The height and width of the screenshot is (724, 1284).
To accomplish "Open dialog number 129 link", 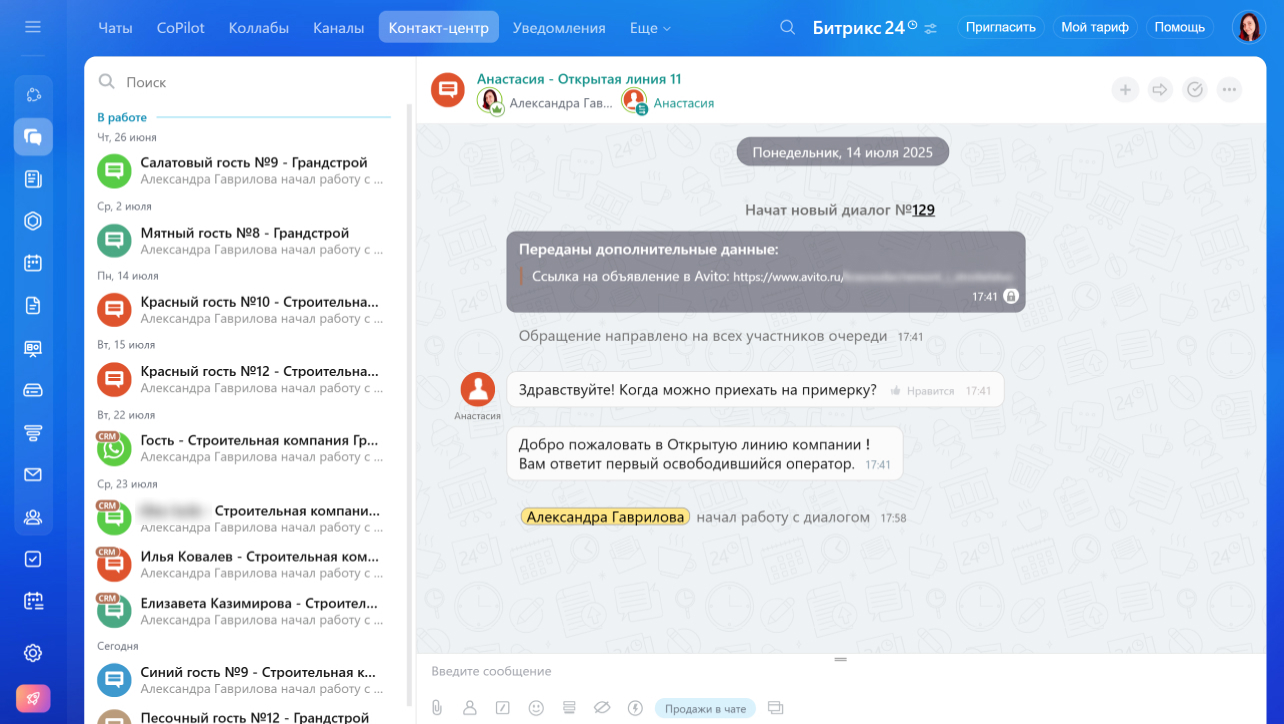I will tap(923, 210).
